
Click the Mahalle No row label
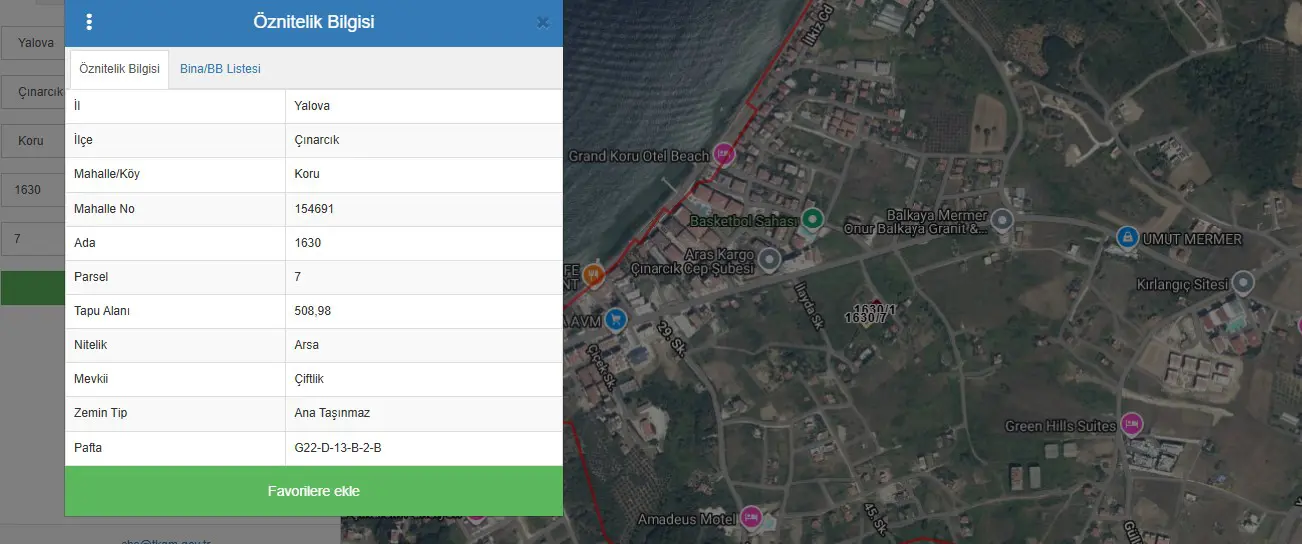click(x=104, y=209)
